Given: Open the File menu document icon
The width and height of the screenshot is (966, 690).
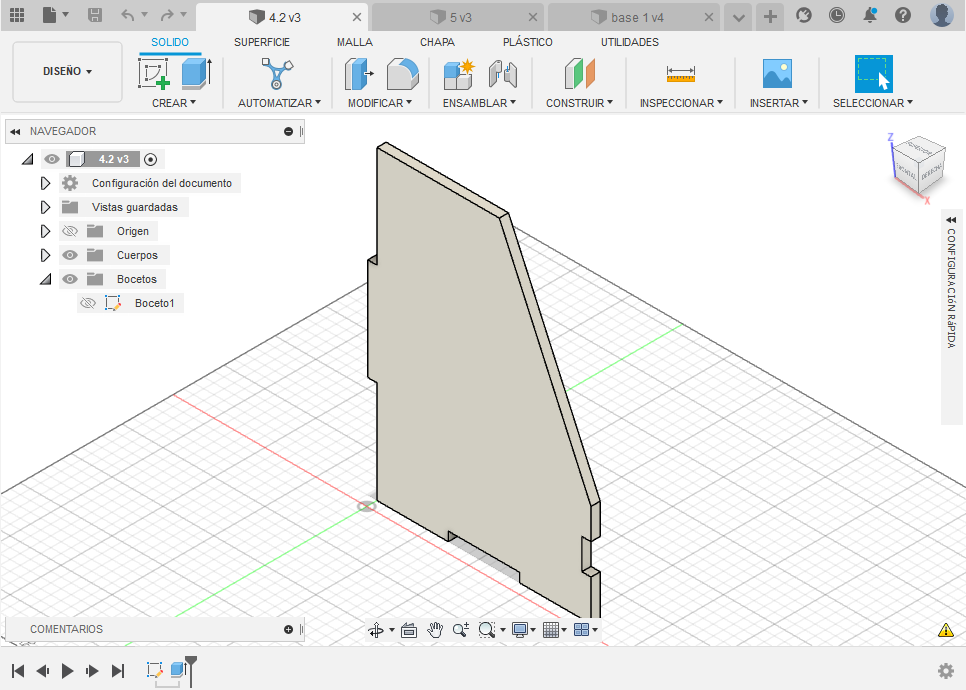Looking at the screenshot, I should 50,15.
